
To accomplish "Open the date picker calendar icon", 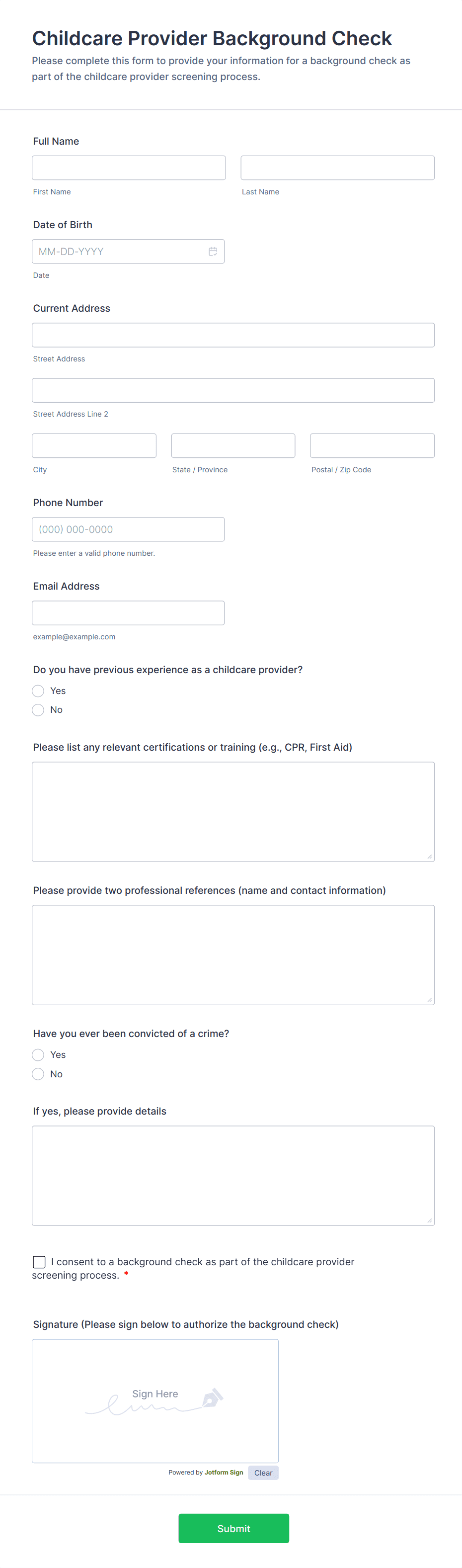I will (213, 251).
